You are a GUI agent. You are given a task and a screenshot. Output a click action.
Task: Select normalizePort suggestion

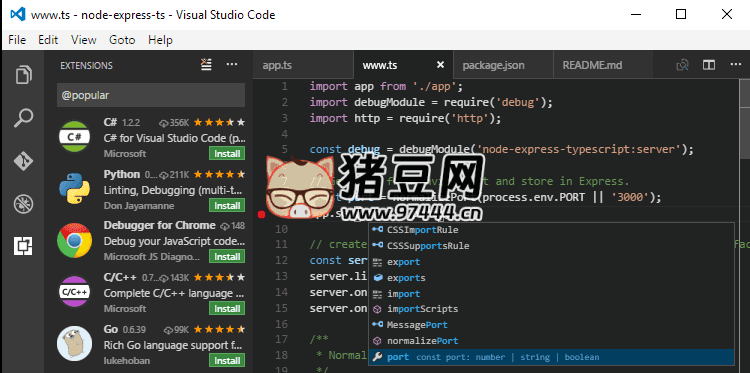pos(551,340)
